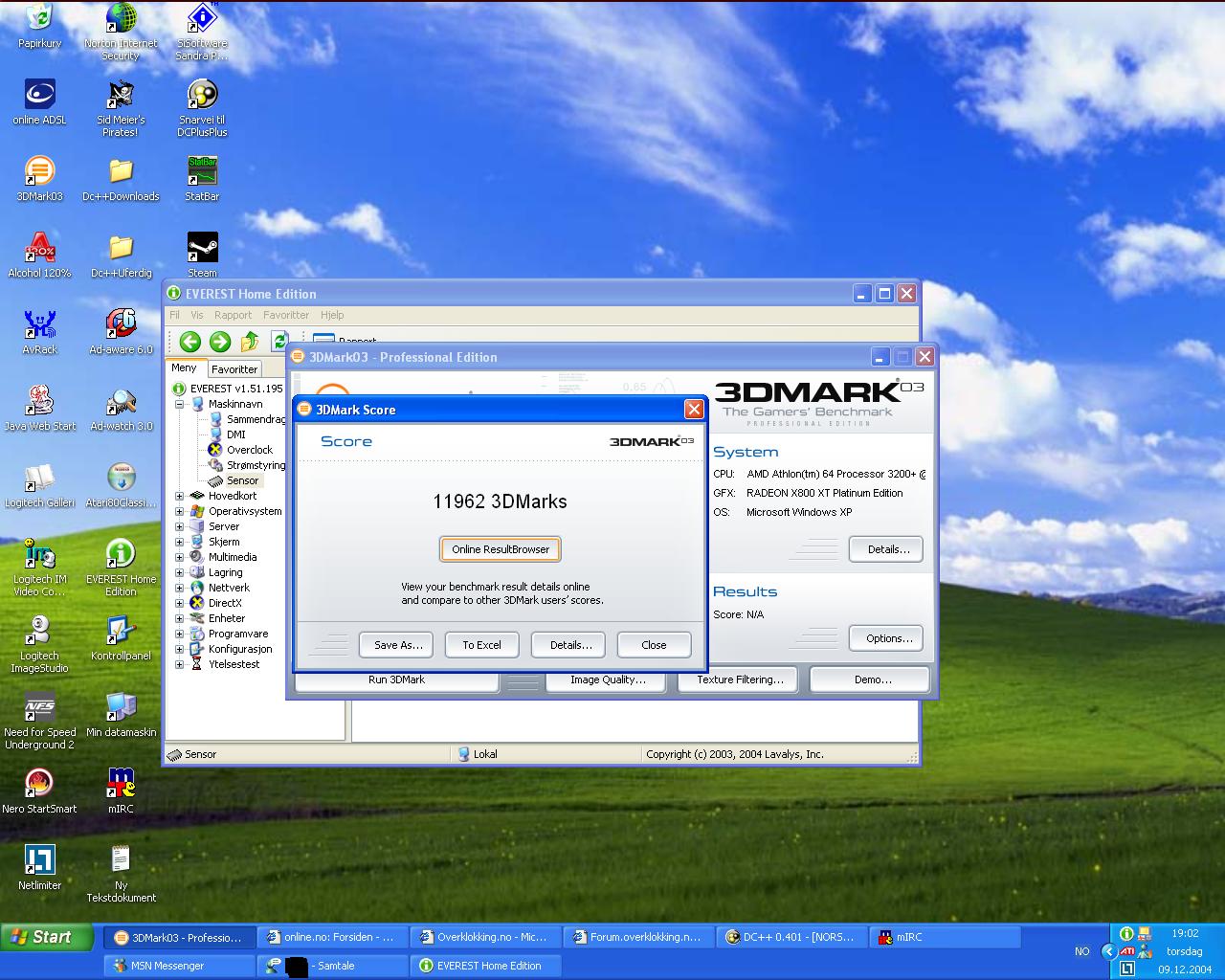Click Options... in 3DMark03 Results section

886,638
